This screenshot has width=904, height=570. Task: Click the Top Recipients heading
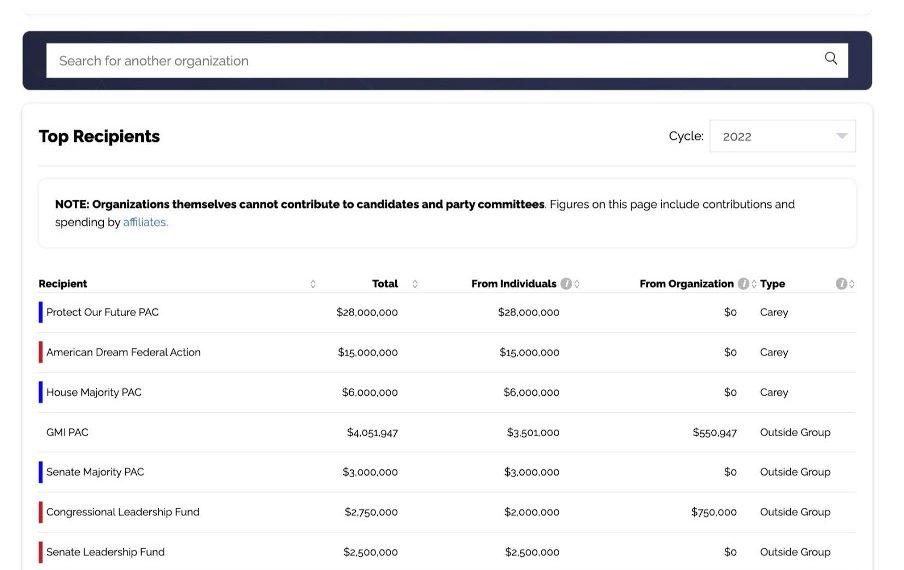pos(99,137)
